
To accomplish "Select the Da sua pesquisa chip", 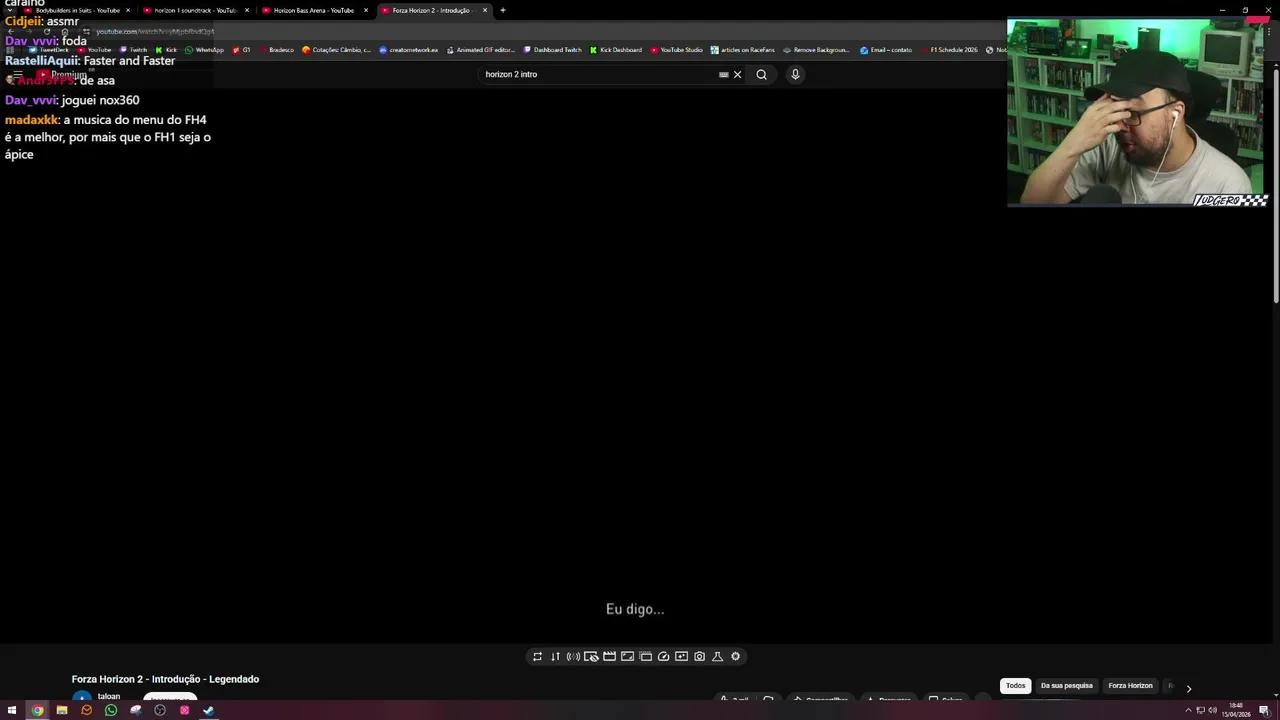I will pyautogui.click(x=1066, y=686).
